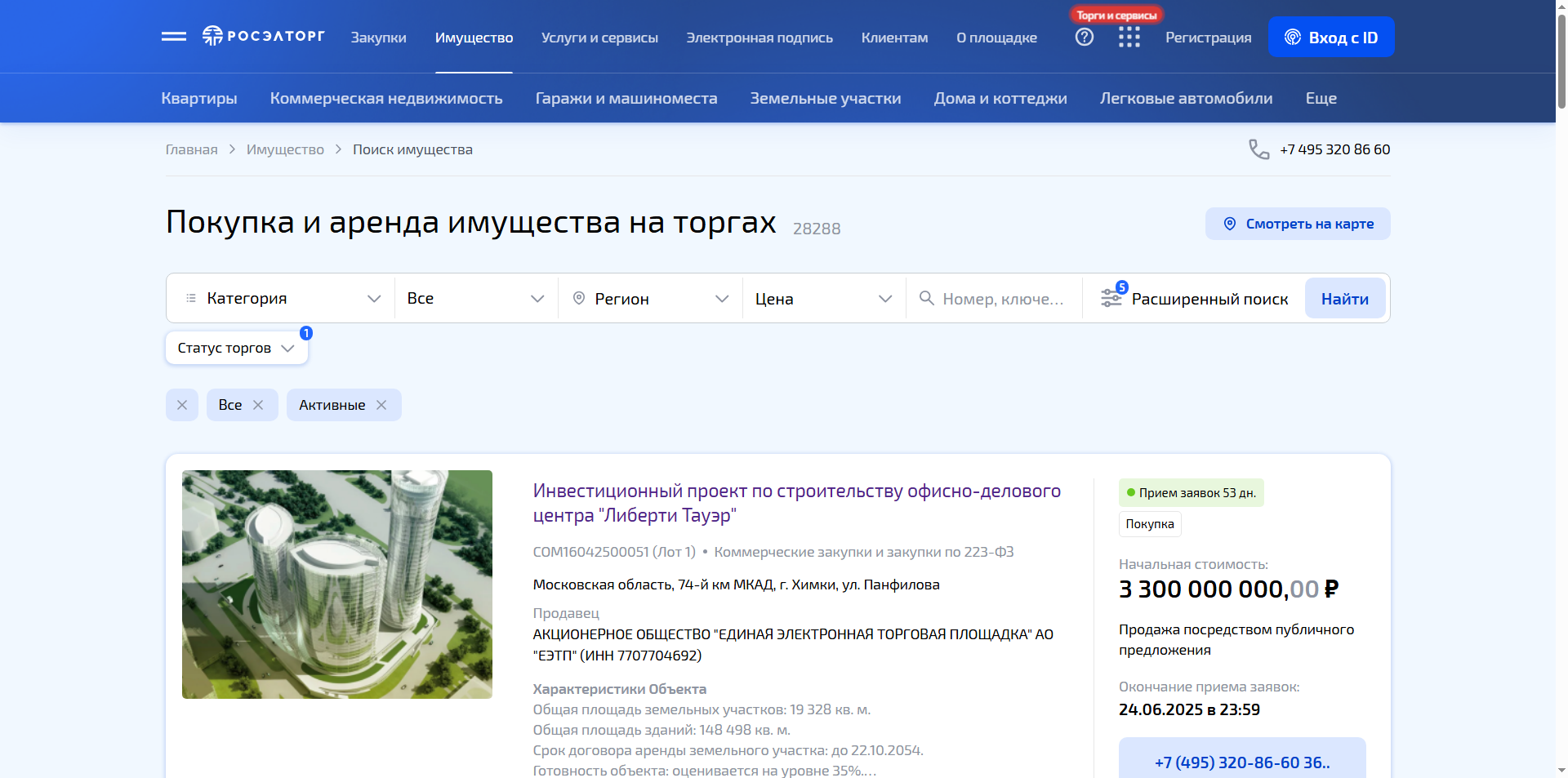Click the Торги и сервисы red badge
The width and height of the screenshot is (1568, 778).
[x=1116, y=15]
